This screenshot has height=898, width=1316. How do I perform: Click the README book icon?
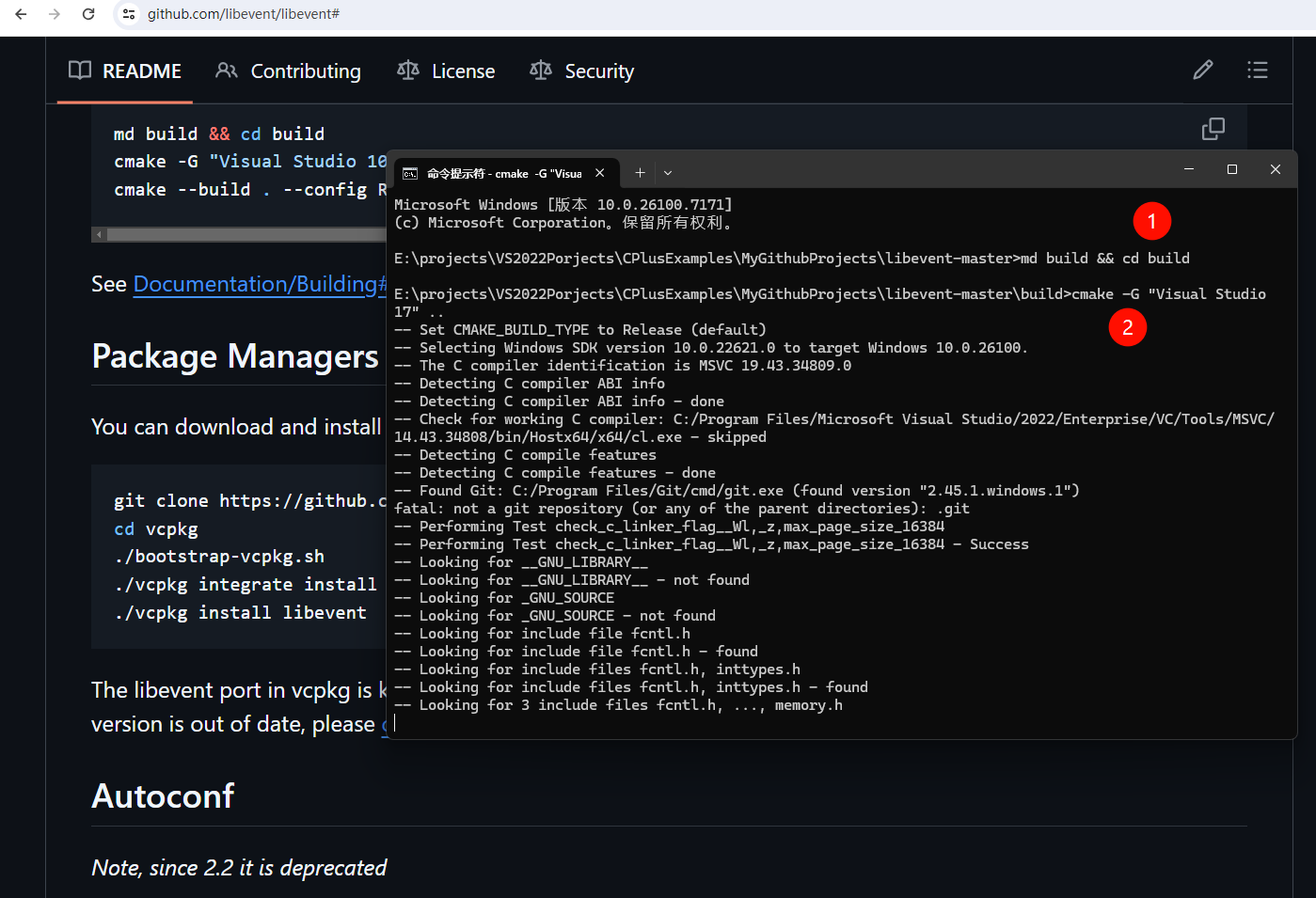(x=80, y=71)
